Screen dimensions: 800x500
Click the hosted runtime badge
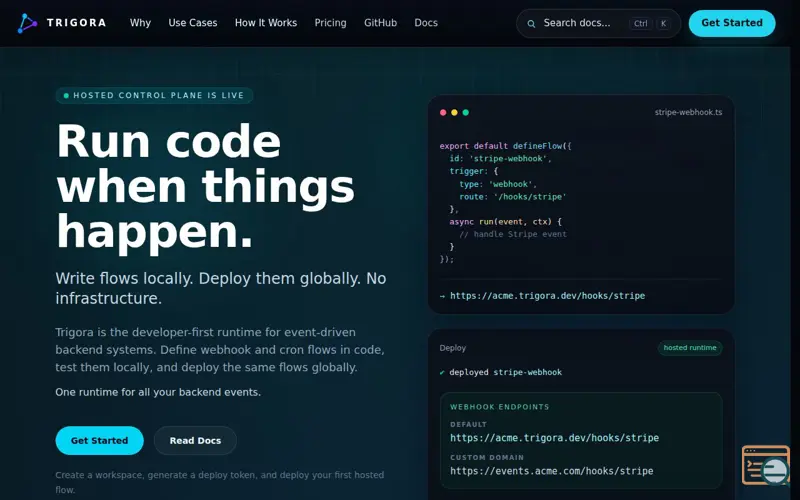coord(690,348)
